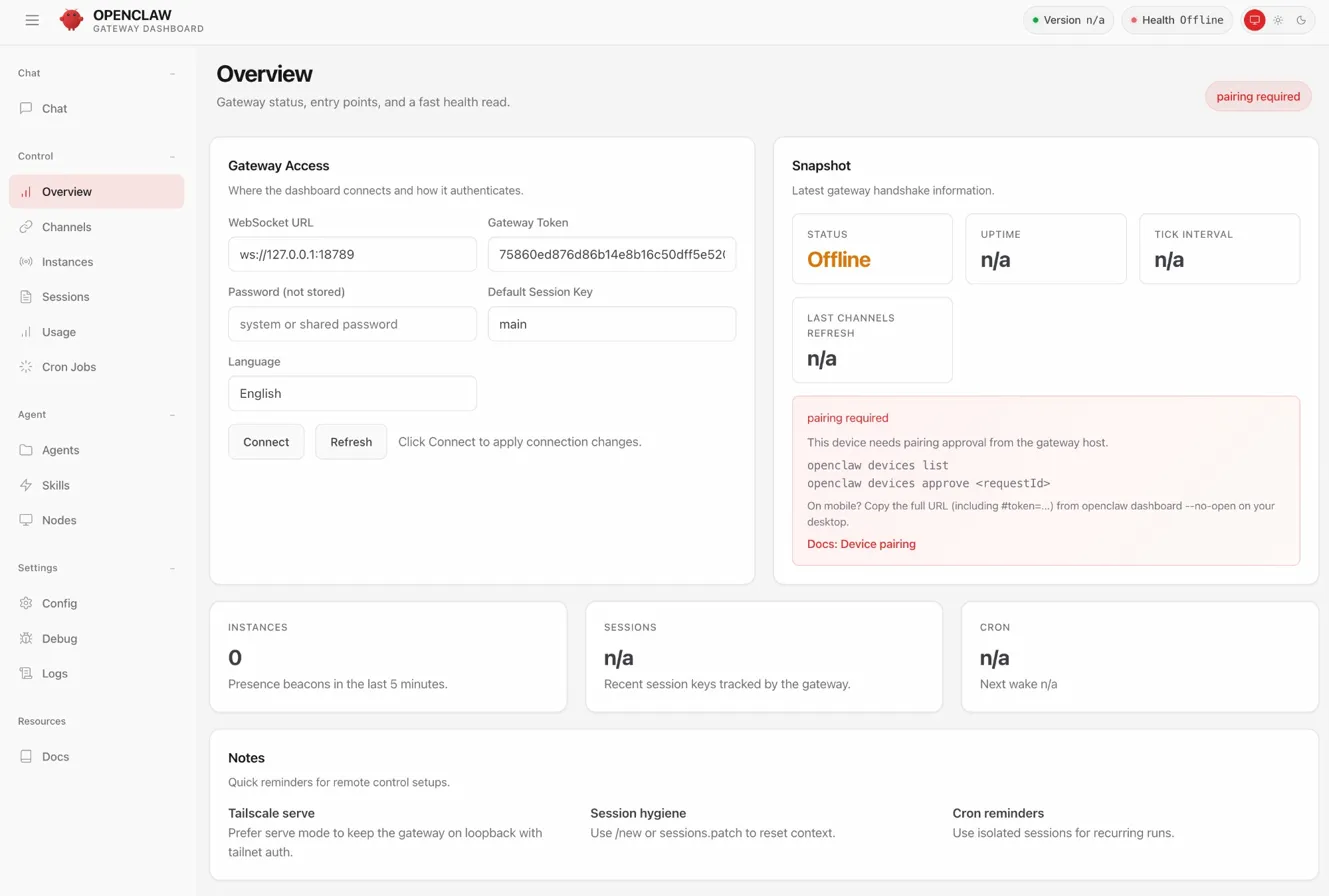Click the Refresh button
The width and height of the screenshot is (1329, 896).
pos(351,442)
